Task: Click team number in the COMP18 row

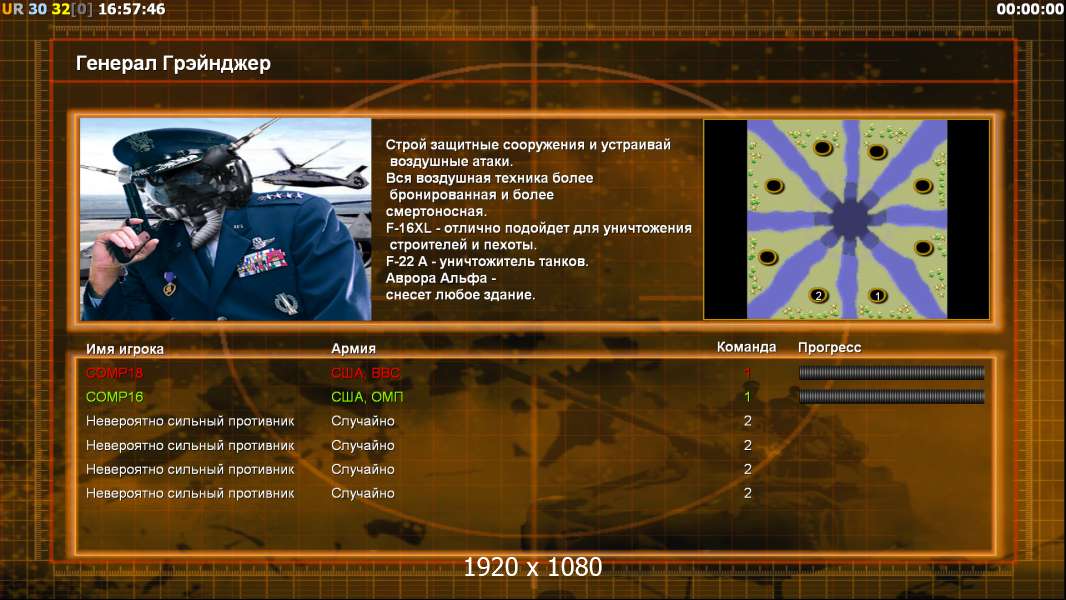Action: pos(747,372)
